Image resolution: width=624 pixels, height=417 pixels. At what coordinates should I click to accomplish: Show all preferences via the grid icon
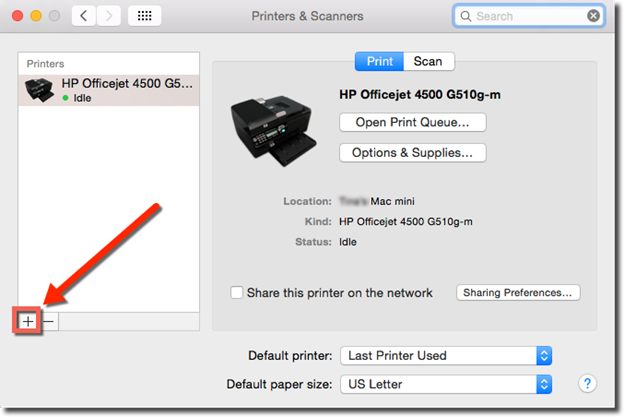[x=144, y=16]
